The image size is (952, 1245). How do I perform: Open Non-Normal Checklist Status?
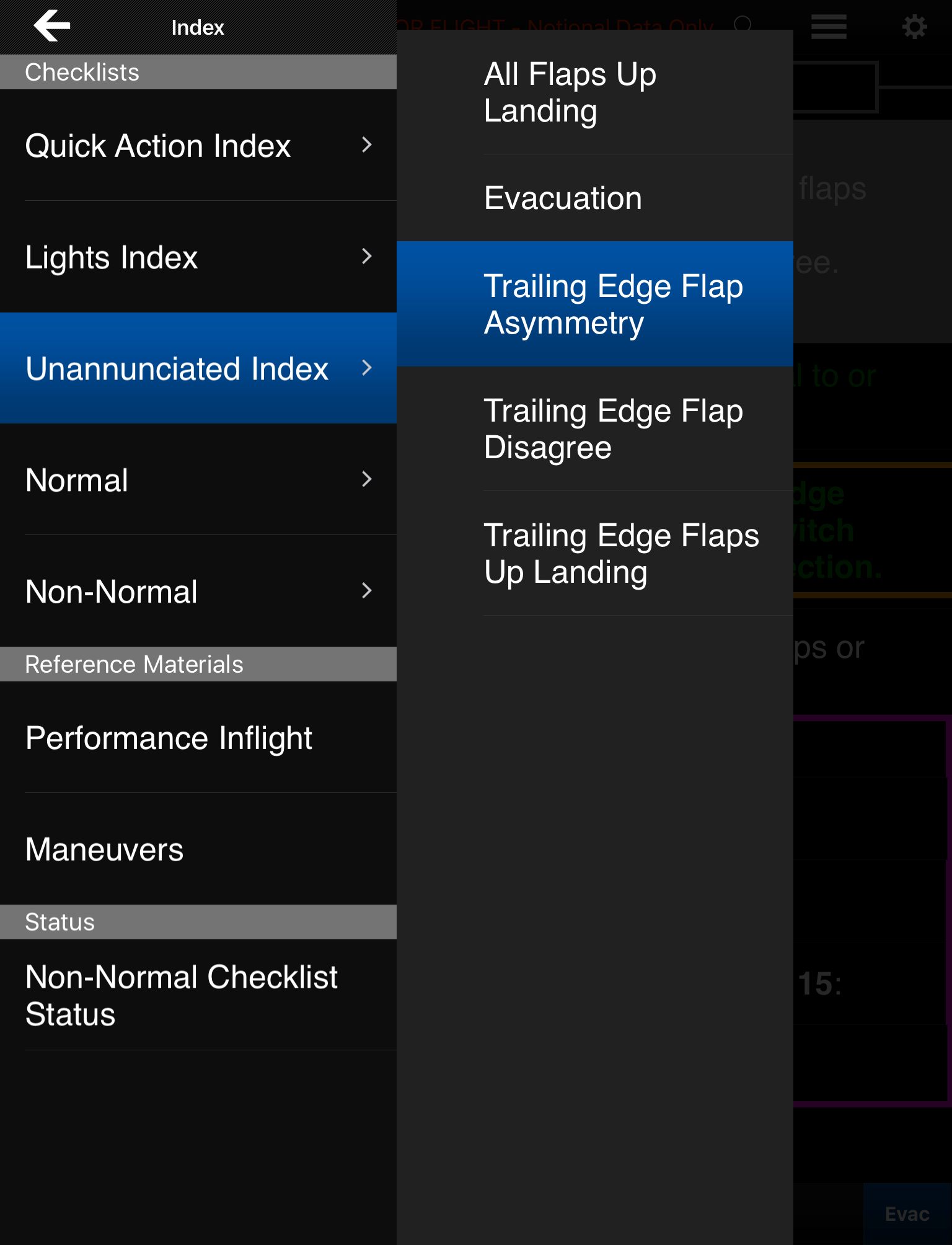pyautogui.click(x=181, y=995)
